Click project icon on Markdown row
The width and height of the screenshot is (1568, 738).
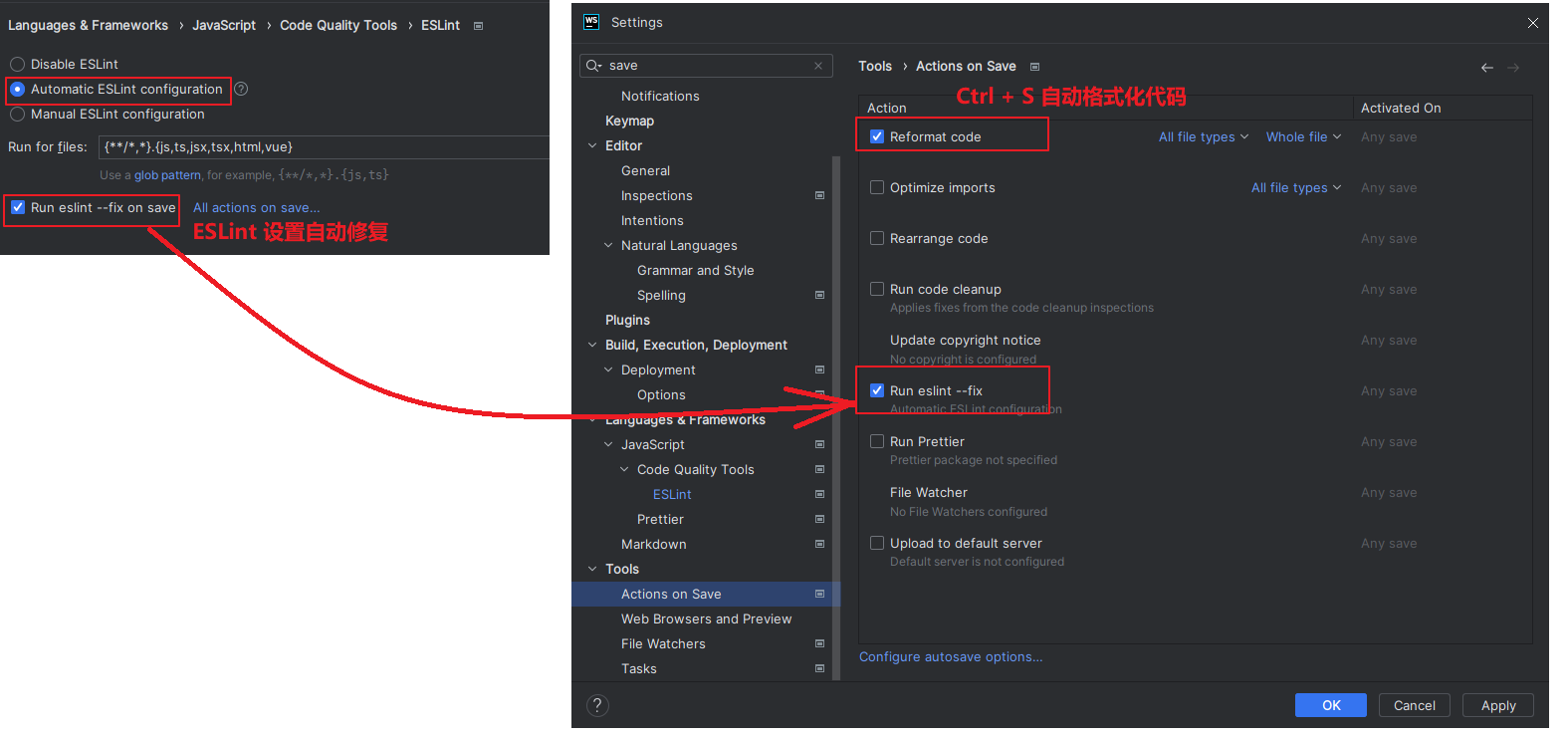point(820,544)
